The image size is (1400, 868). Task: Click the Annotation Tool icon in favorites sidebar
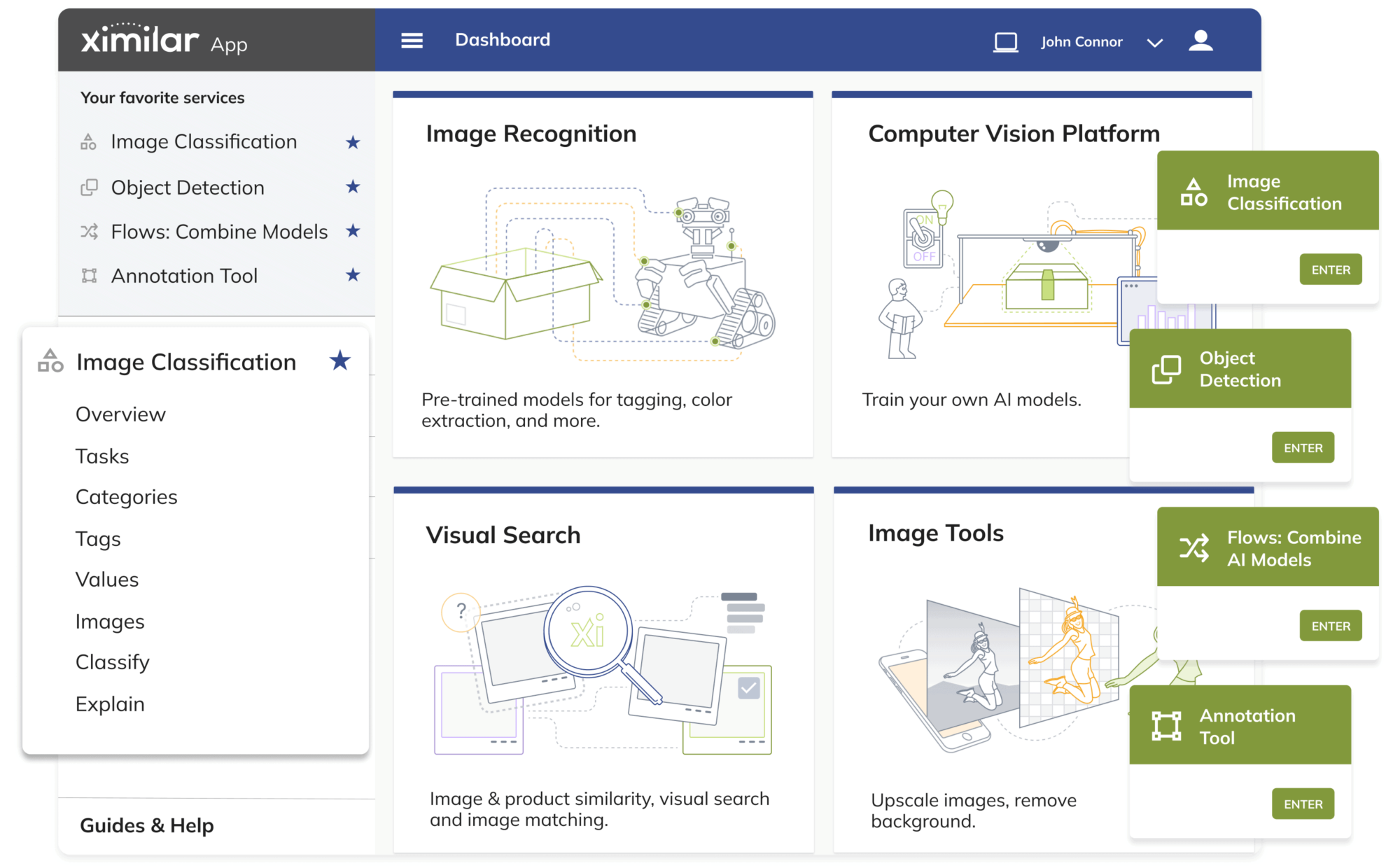(x=89, y=275)
